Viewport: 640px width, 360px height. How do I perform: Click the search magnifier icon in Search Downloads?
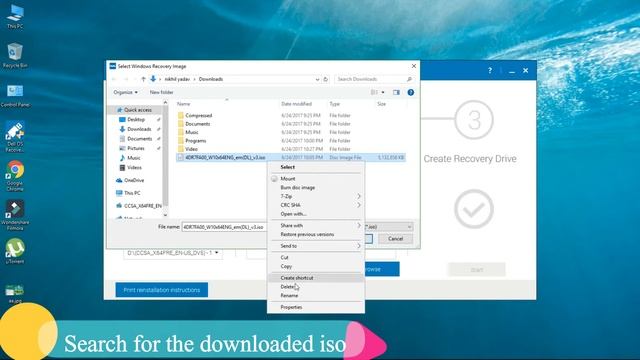409,79
